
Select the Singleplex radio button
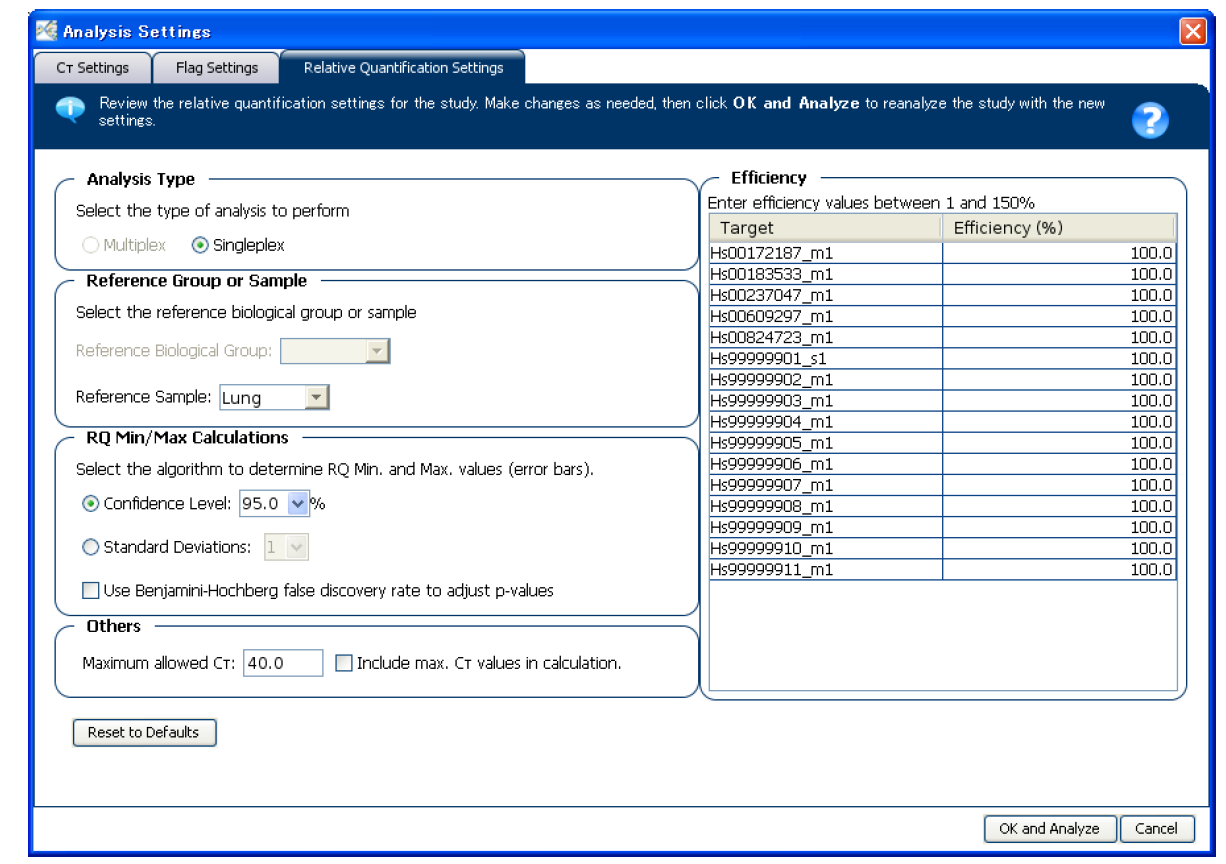(200, 245)
